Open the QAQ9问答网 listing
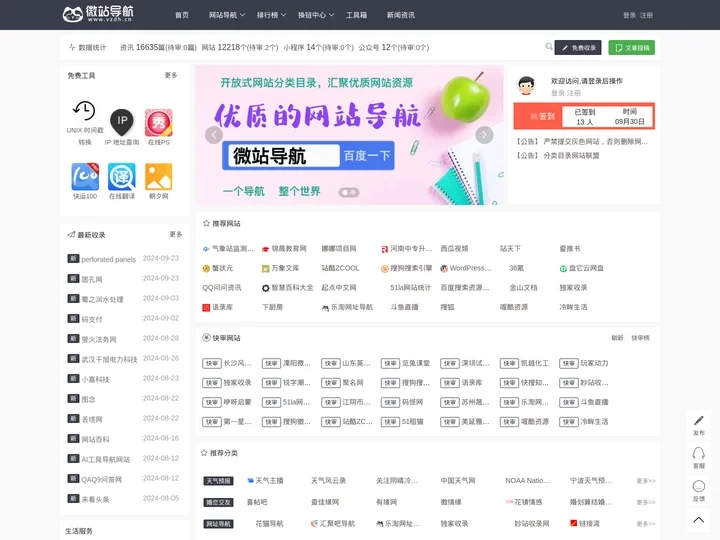Viewport: 720px width, 540px height. [101, 479]
